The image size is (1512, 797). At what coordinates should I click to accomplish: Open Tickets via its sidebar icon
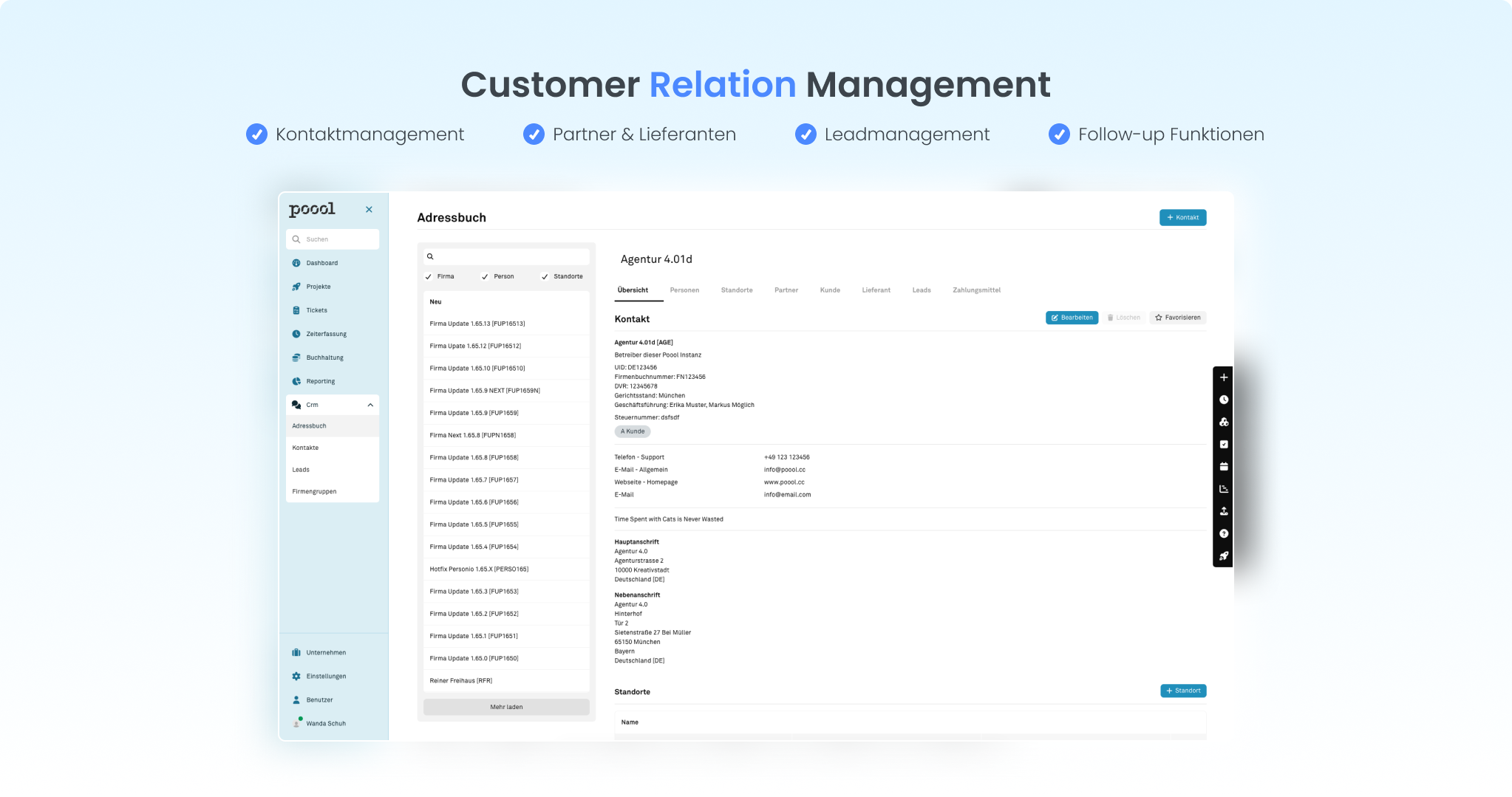296,310
